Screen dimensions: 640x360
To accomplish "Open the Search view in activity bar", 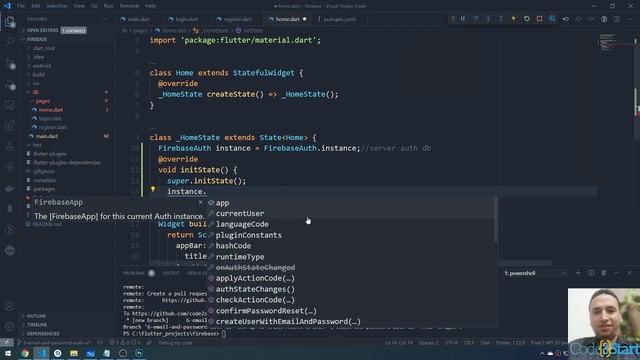I will coord(10,42).
